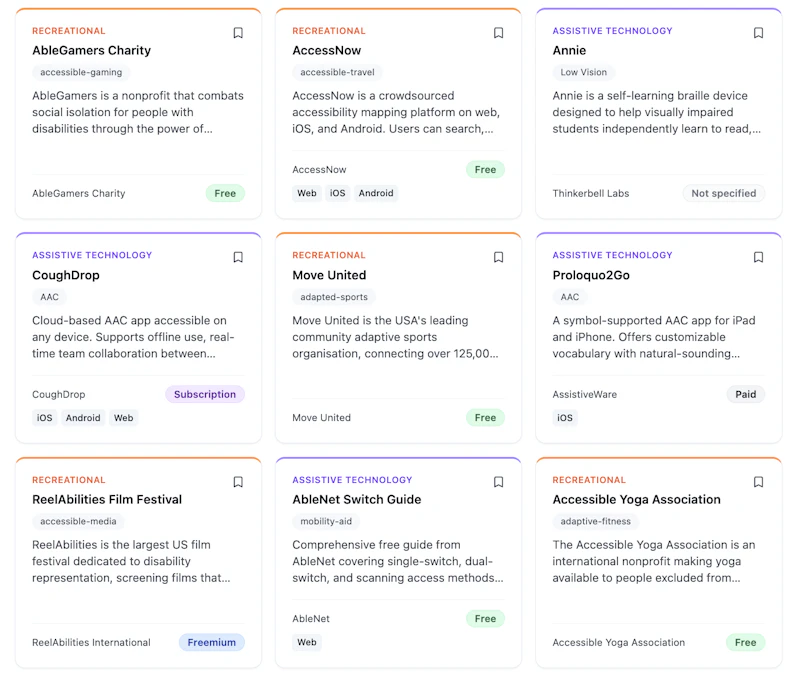
Task: Open the Proloquo2Go card title
Action: click(x=591, y=275)
